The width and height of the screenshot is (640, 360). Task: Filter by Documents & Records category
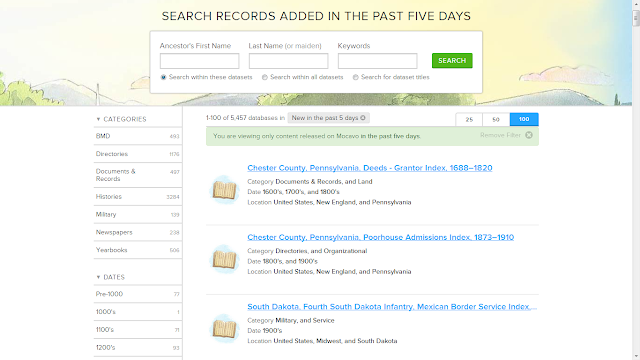coord(138,175)
